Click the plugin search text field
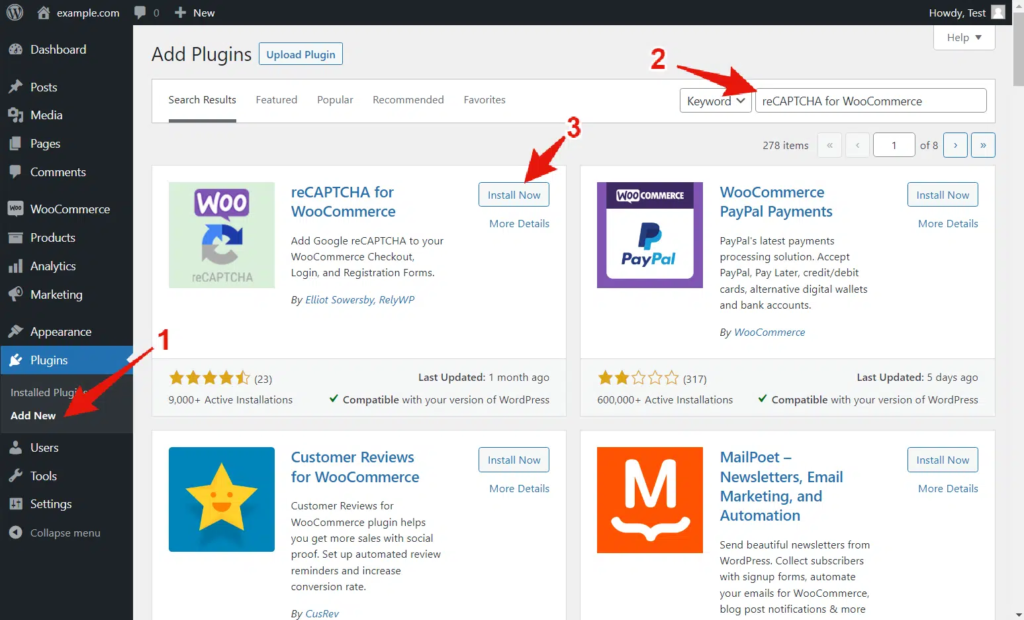This screenshot has height=620, width=1024. 870,101
